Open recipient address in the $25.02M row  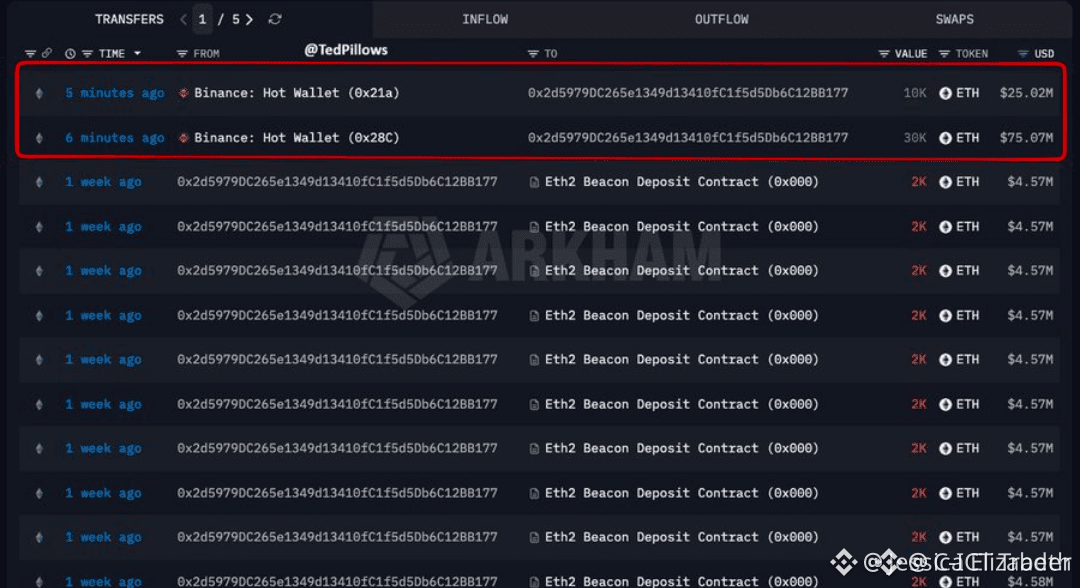tap(688, 93)
